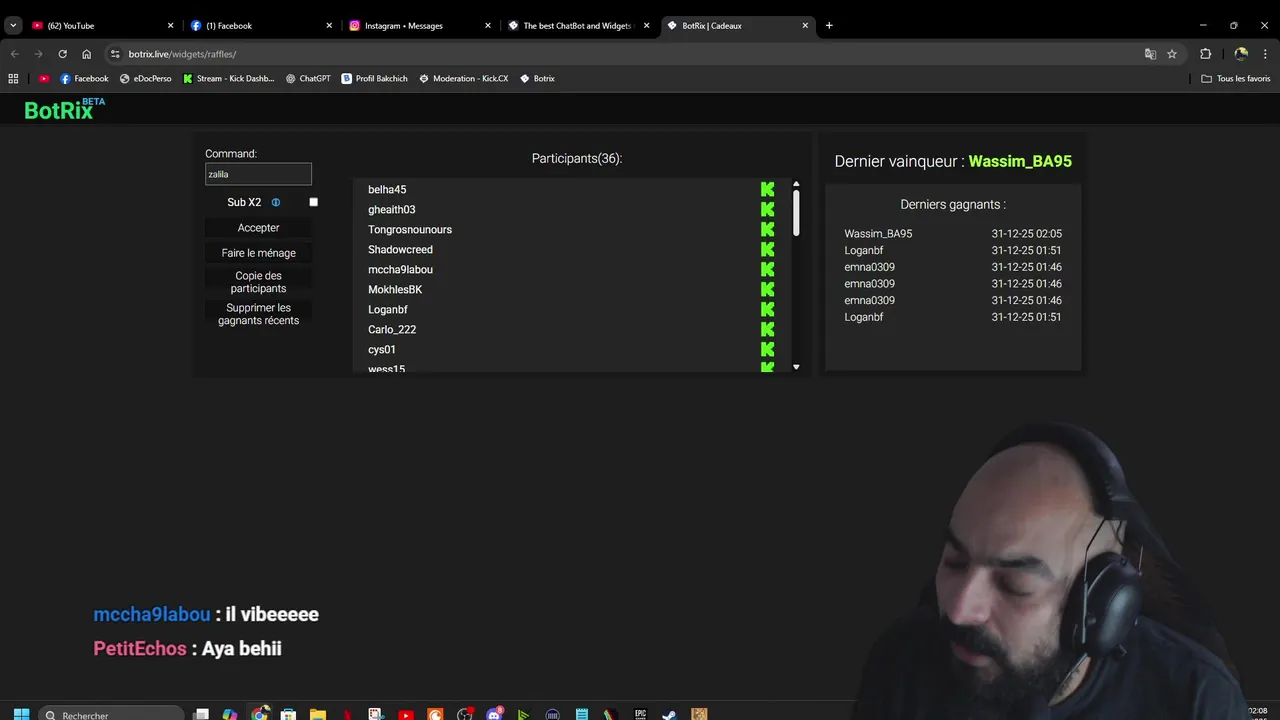Close the Instagram Messages tab
Screen dimensions: 1280x720
(488, 25)
